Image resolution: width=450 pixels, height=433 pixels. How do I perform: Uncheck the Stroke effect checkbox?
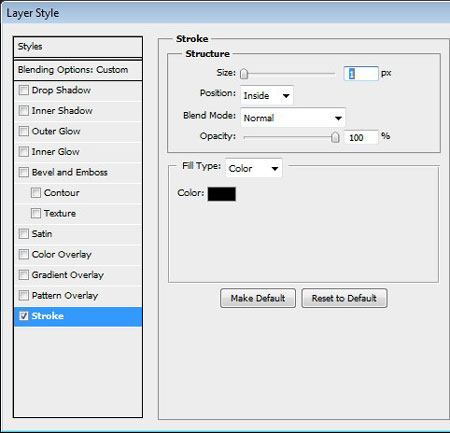24,316
